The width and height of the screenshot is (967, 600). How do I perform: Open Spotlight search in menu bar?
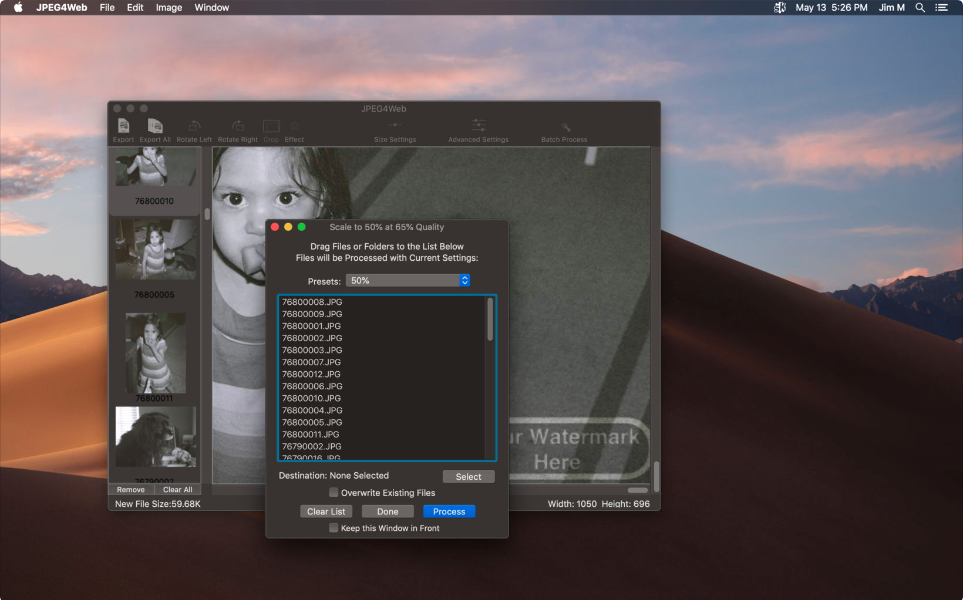[x=920, y=7]
